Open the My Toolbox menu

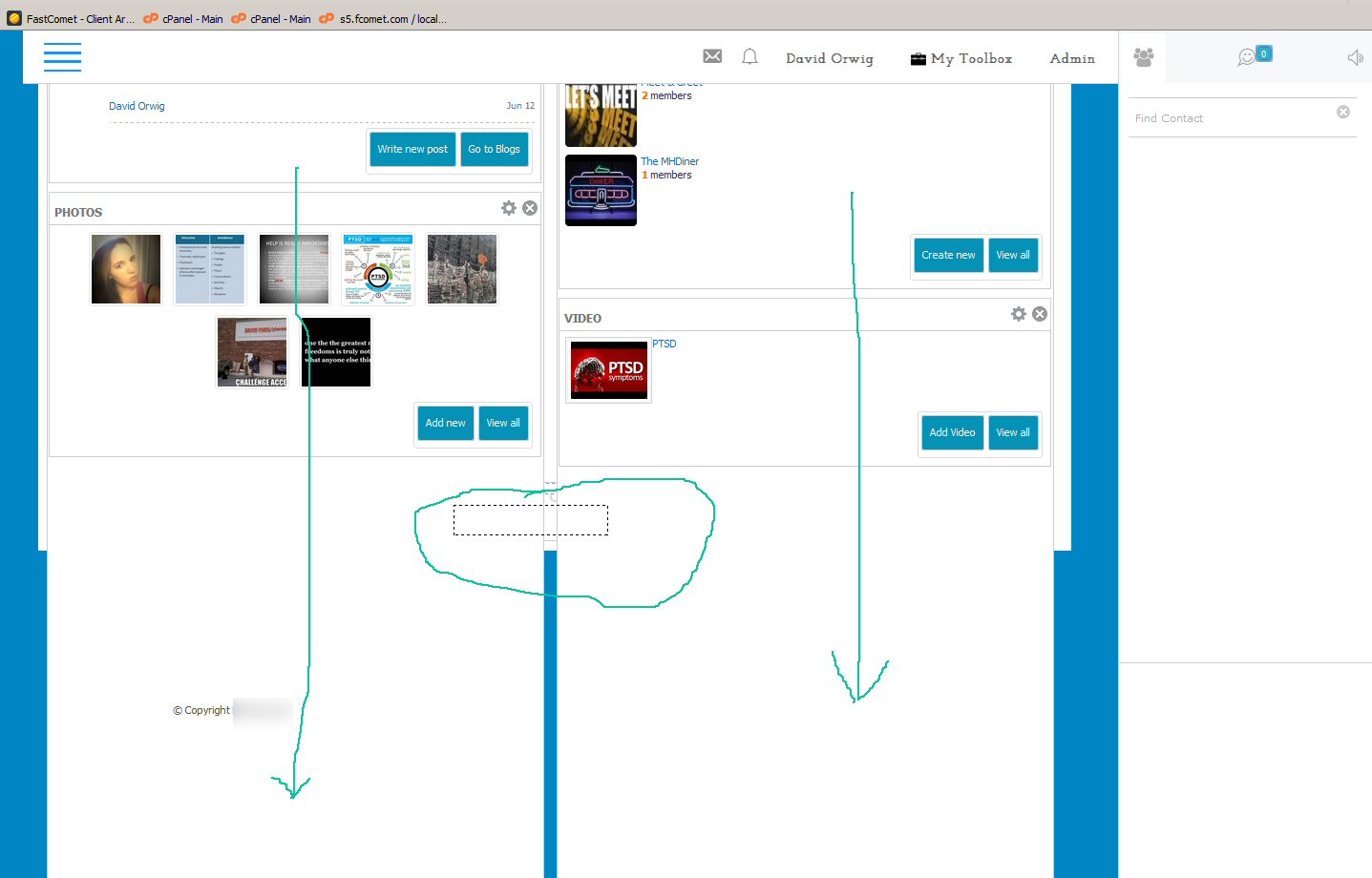click(x=961, y=58)
